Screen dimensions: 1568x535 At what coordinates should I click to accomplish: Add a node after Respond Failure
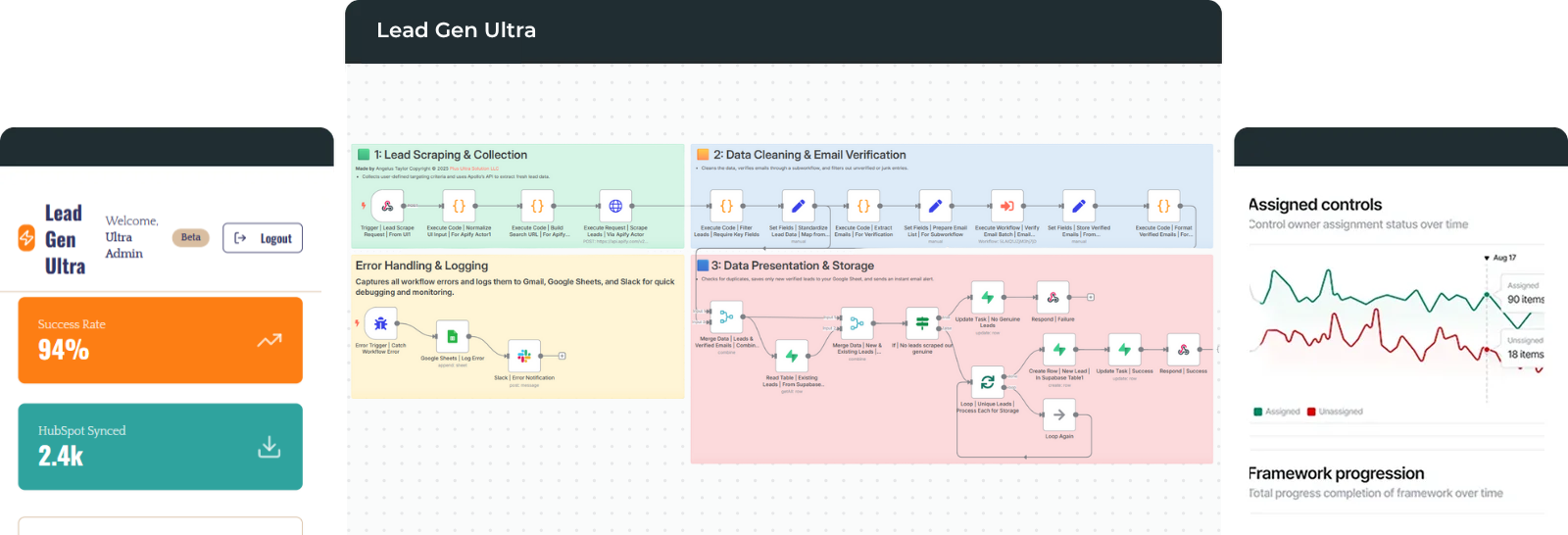(1091, 297)
